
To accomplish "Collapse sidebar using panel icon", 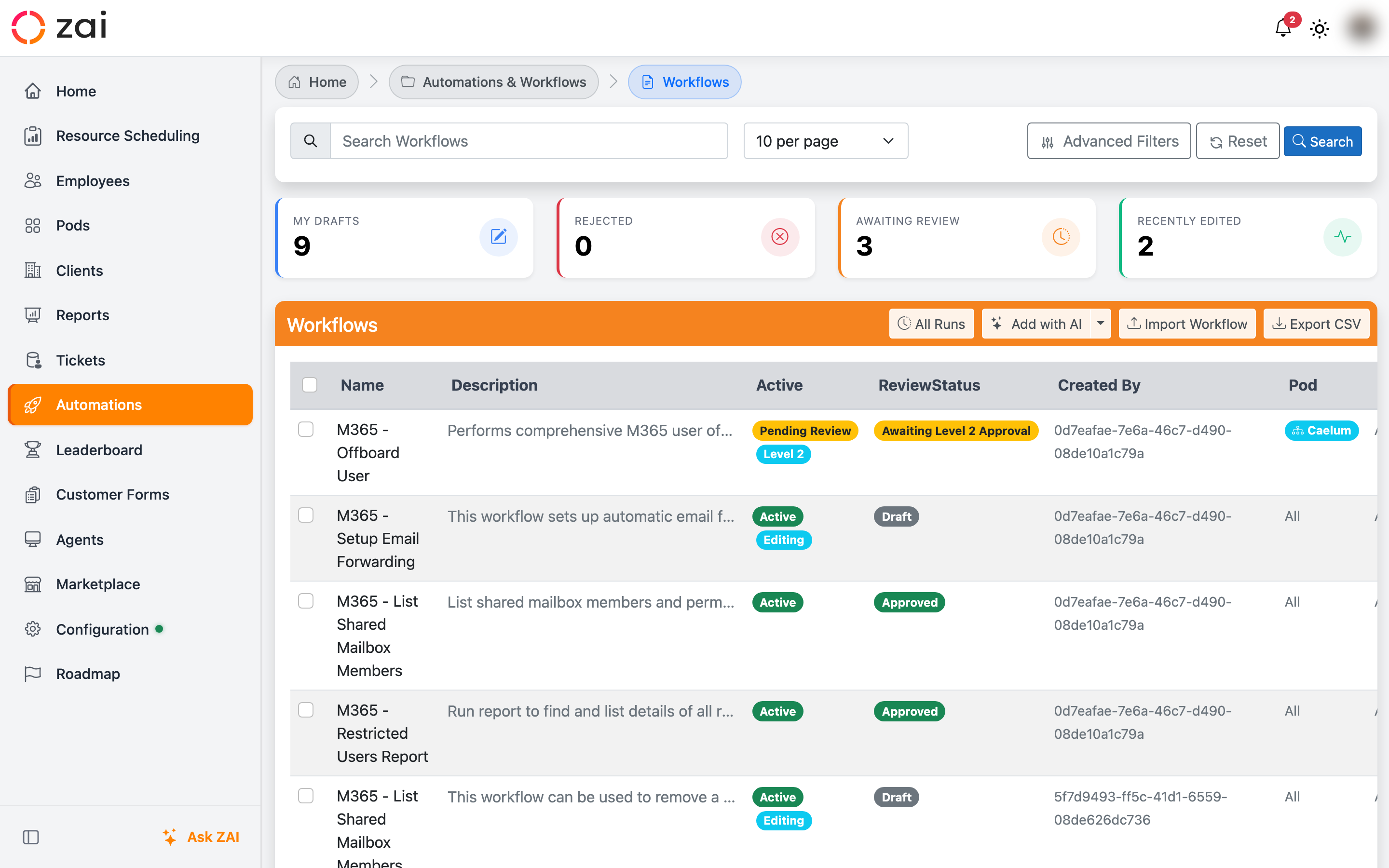I will coord(31,837).
